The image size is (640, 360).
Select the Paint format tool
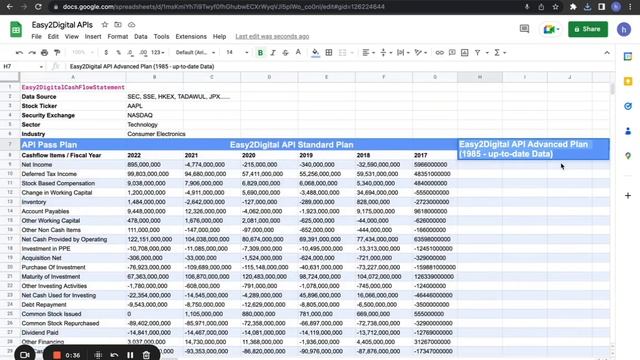point(57,53)
